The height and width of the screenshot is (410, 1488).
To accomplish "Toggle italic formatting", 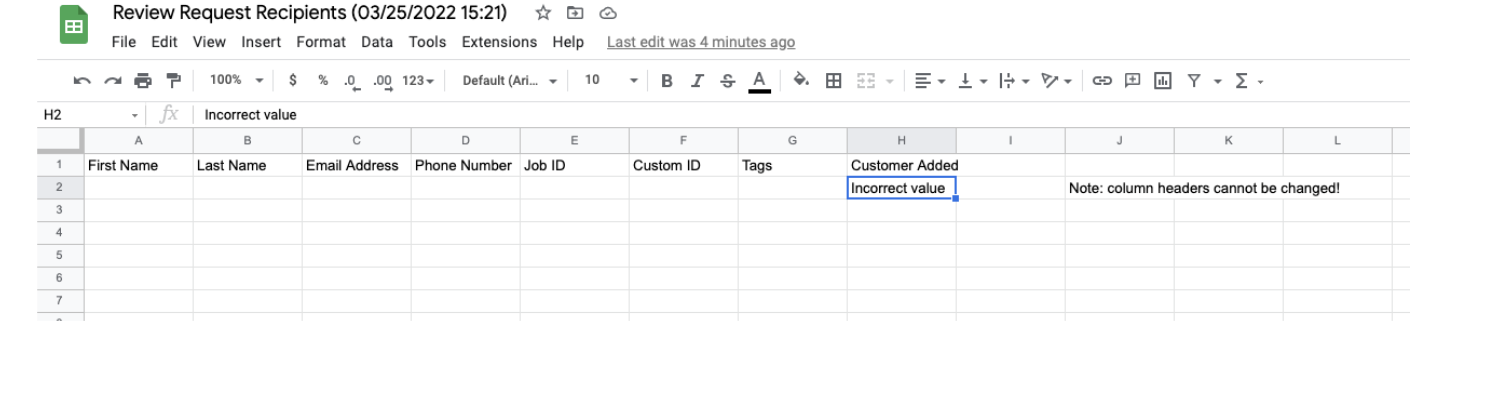I will pyautogui.click(x=698, y=81).
